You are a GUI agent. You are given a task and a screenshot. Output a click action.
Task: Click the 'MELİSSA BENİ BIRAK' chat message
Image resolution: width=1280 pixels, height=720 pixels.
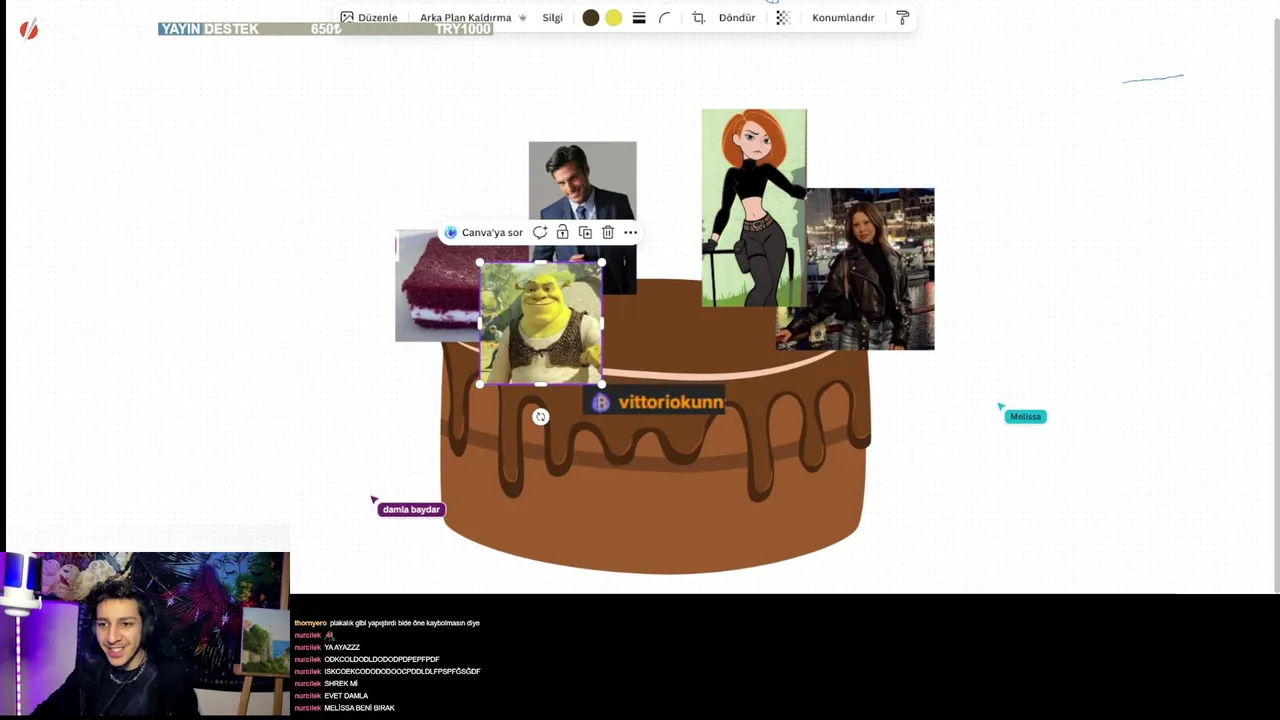344,708
